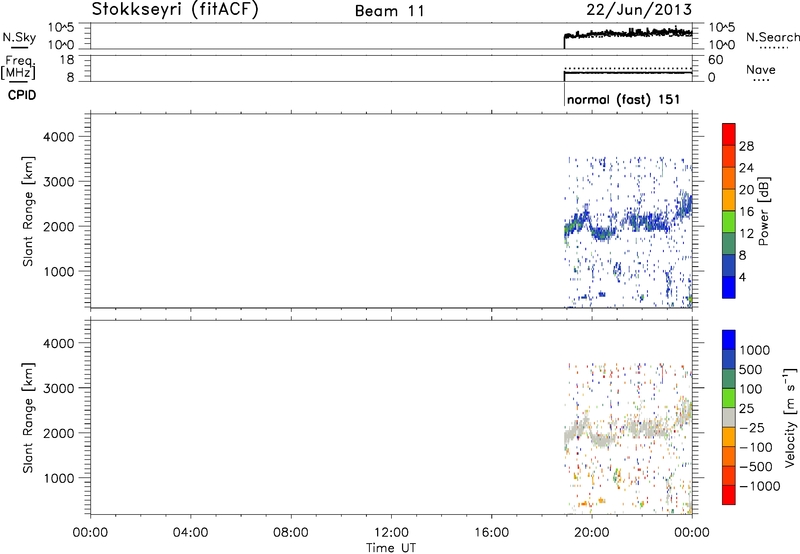Select the '20:00' time tick label
The height and width of the screenshot is (554, 800).
coord(591,533)
